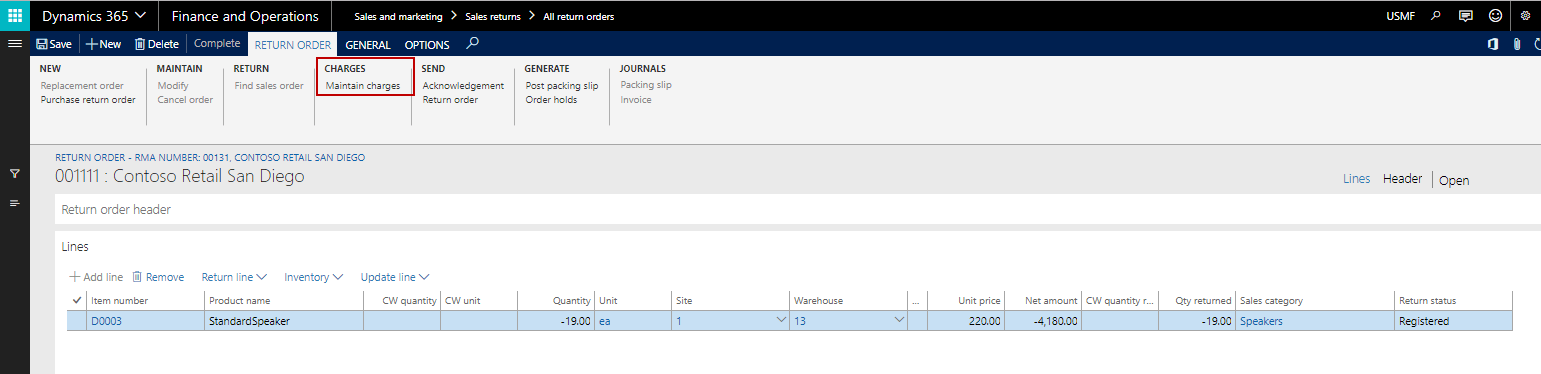
Task: Switch to Header view
Action: tap(1402, 179)
